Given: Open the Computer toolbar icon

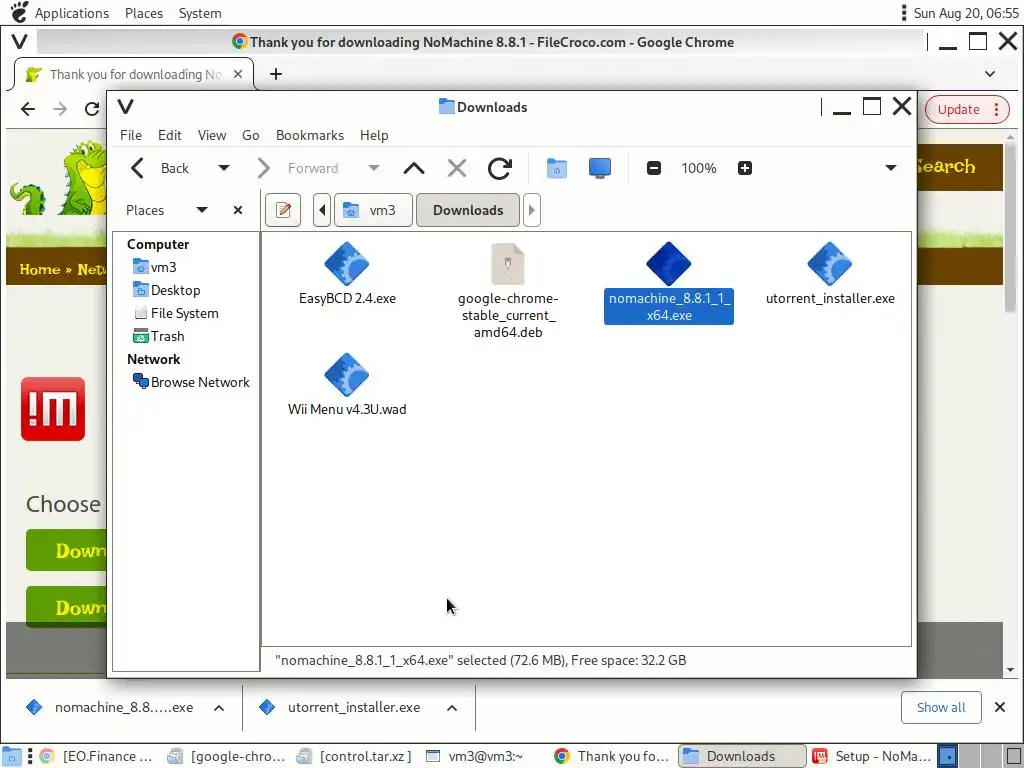Looking at the screenshot, I should (x=600, y=168).
